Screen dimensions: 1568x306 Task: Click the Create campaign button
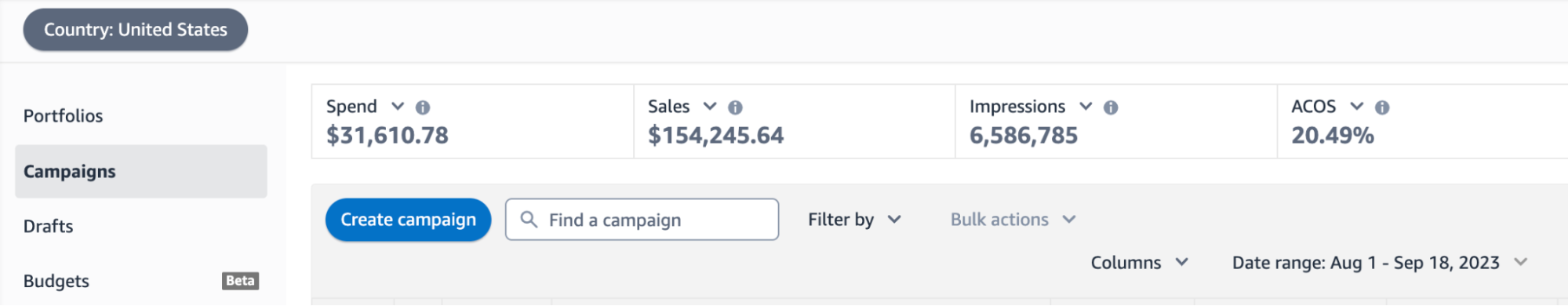(408, 220)
